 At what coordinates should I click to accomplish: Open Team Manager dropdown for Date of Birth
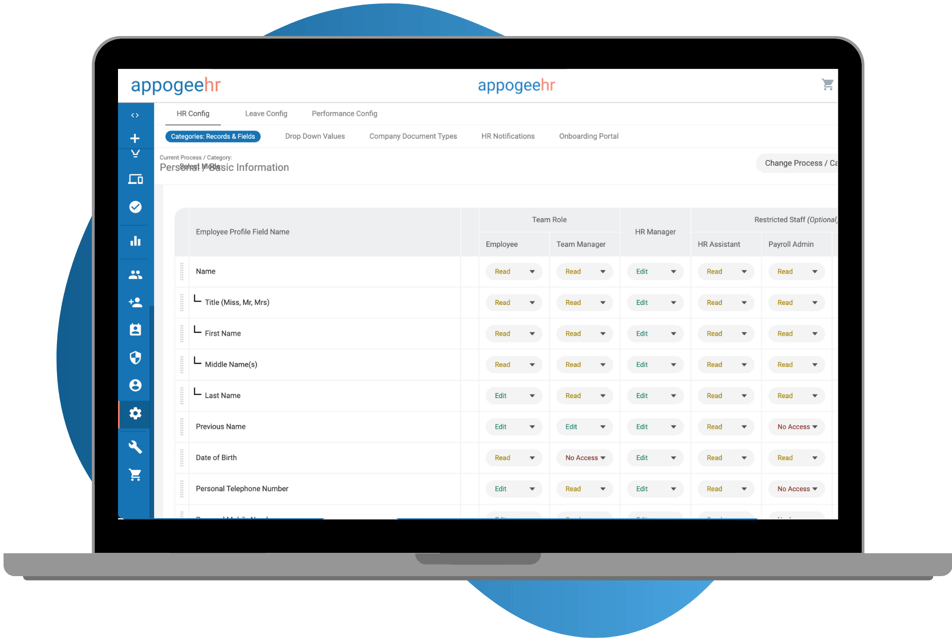(584, 458)
